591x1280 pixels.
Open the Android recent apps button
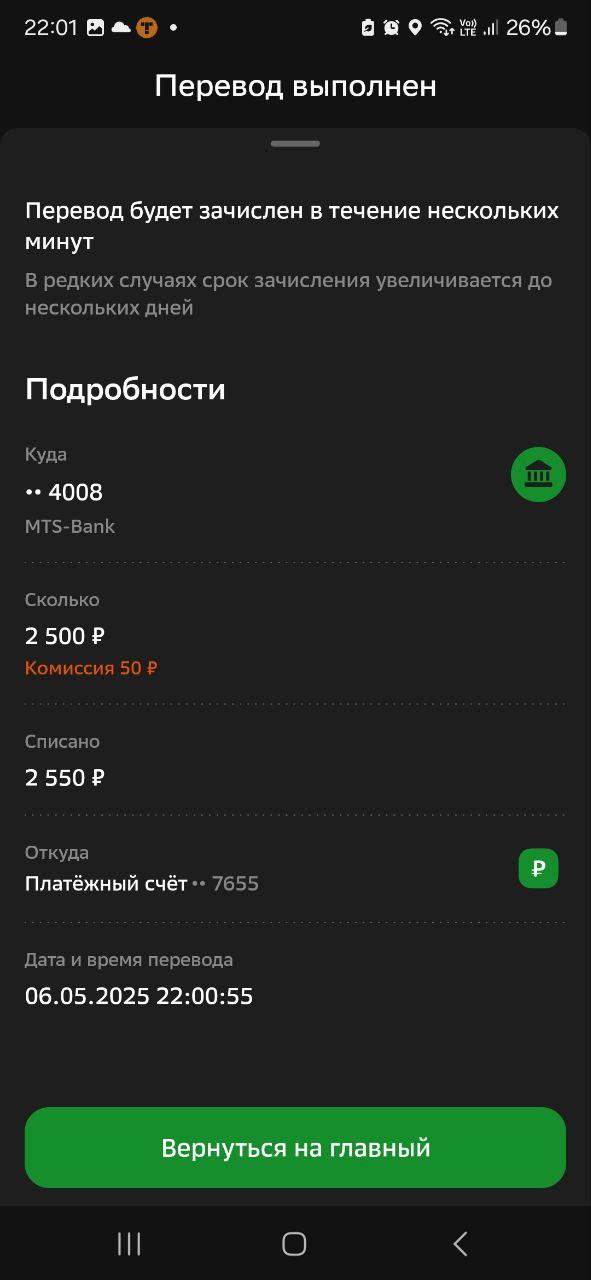click(129, 1243)
